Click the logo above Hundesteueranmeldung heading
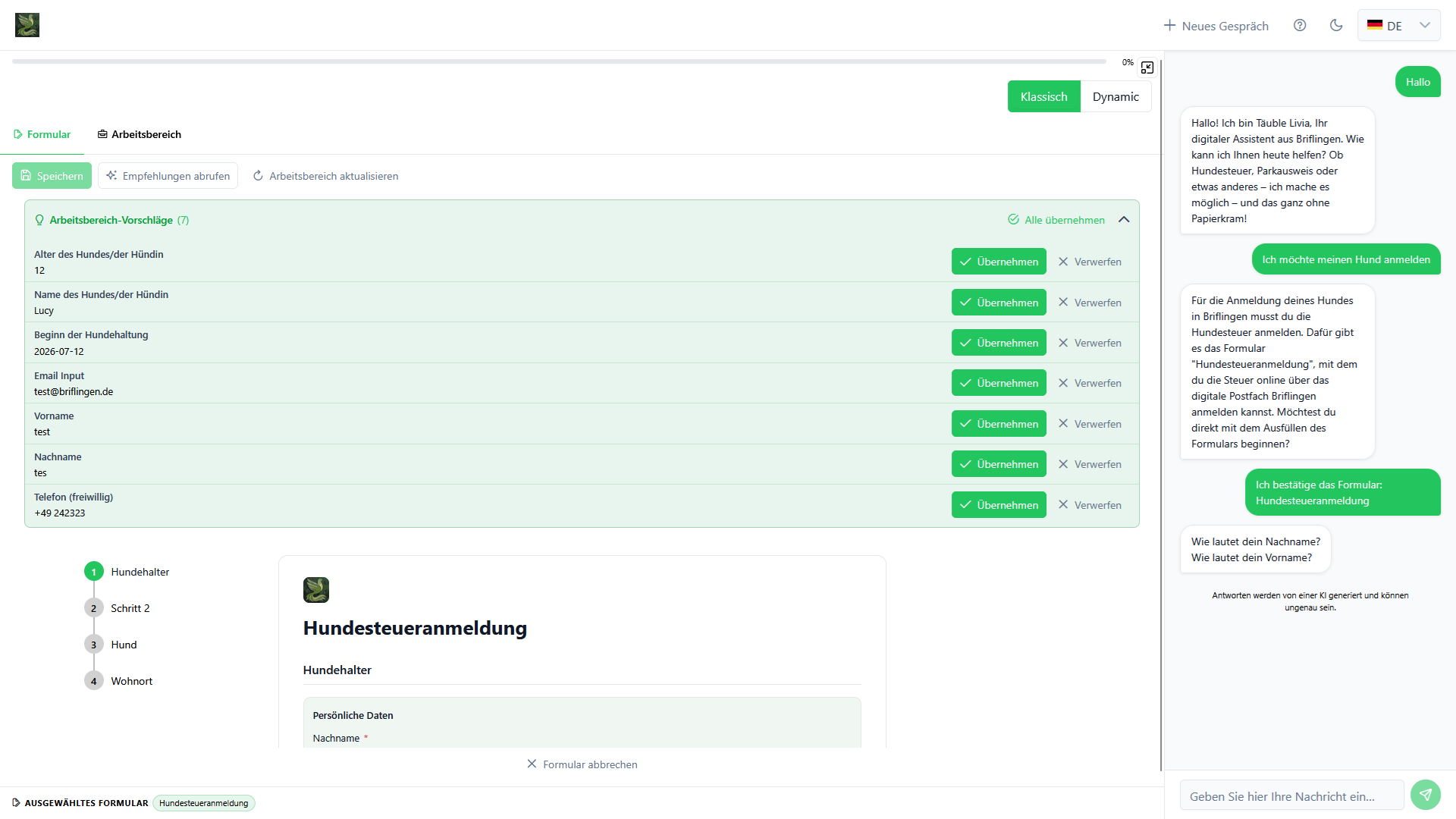1456x819 pixels. (x=316, y=590)
